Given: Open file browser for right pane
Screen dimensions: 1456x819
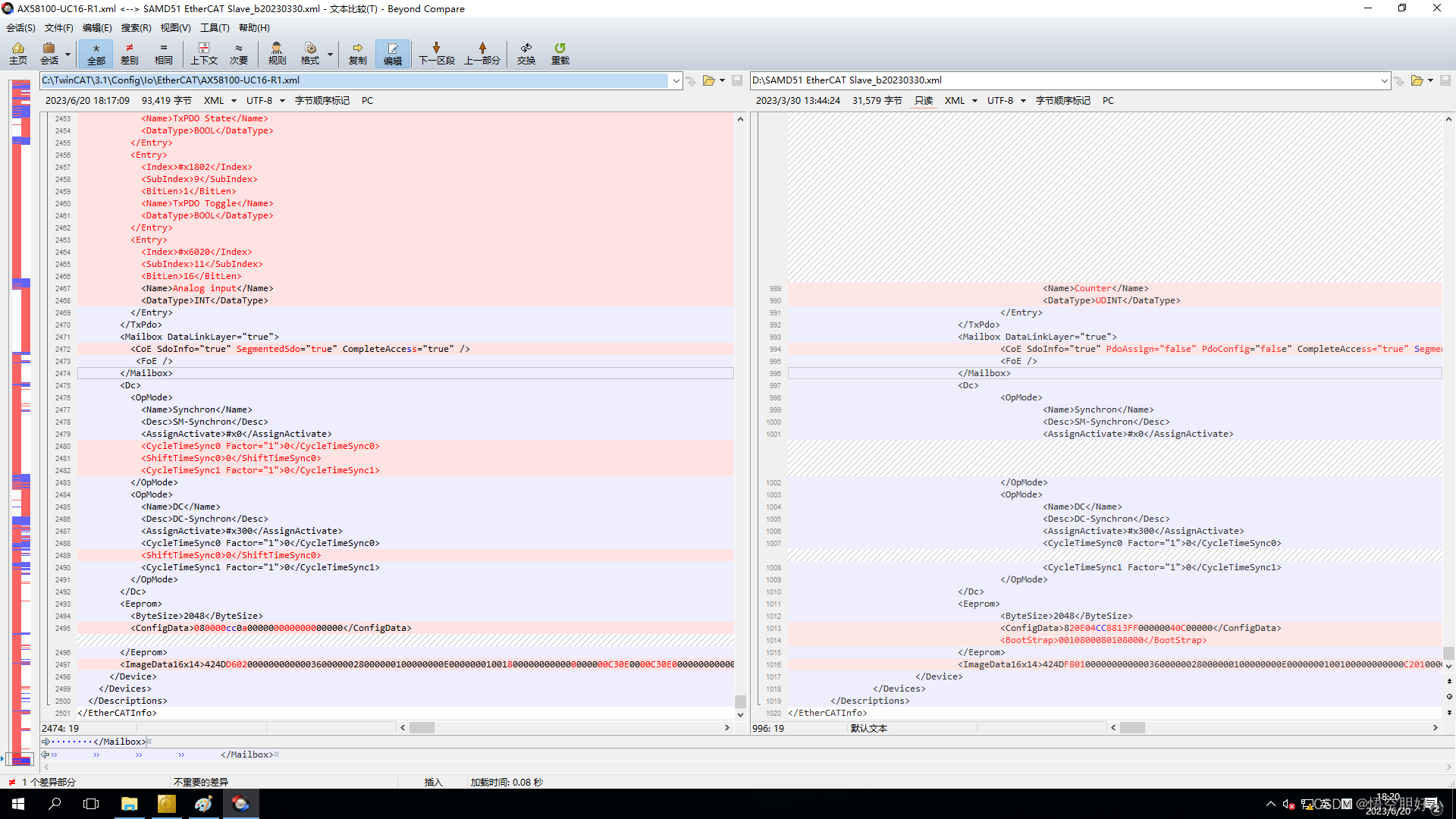Looking at the screenshot, I should [x=1417, y=80].
